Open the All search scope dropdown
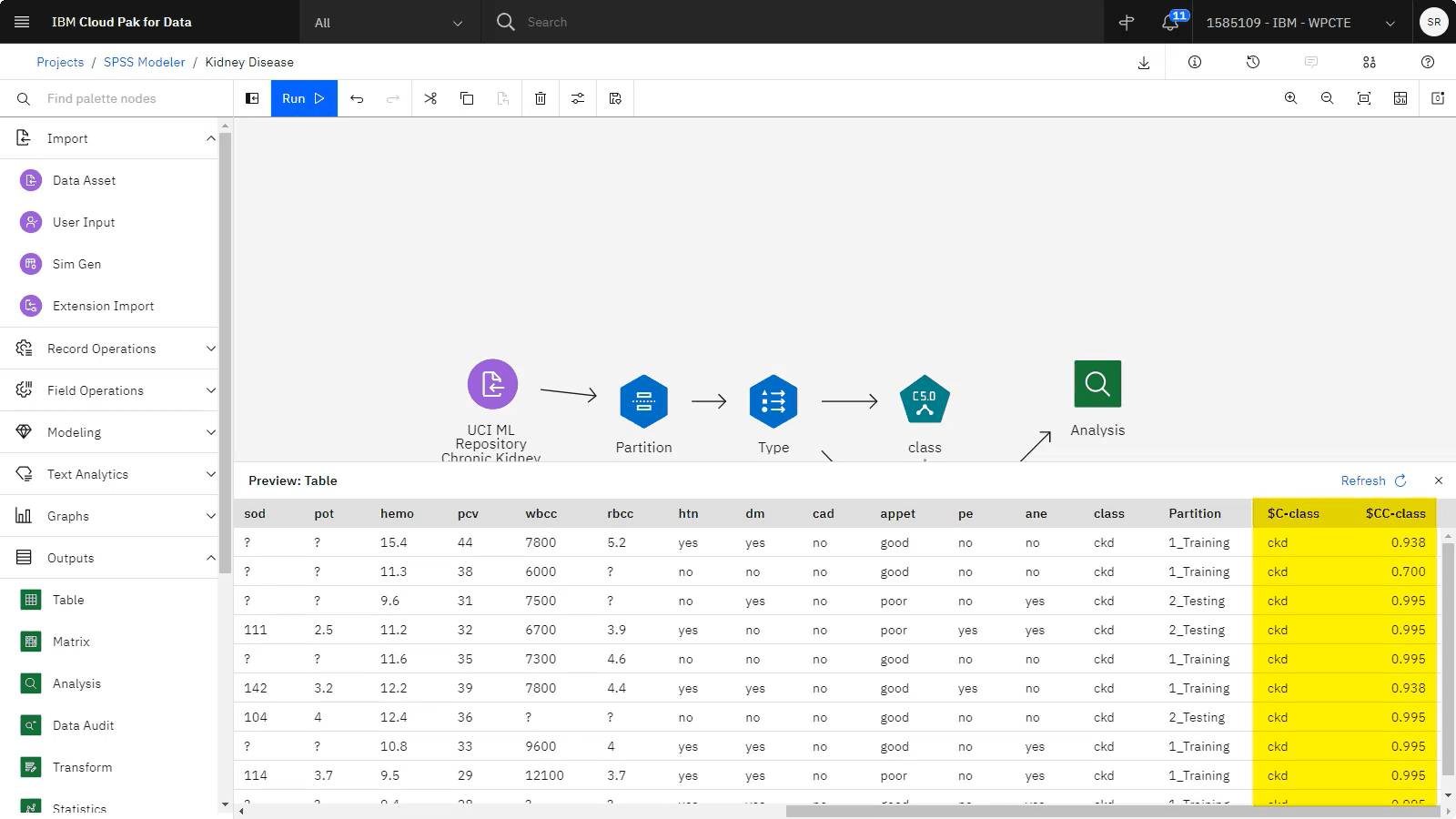Screen dimensions: 1456x819 [389, 23]
